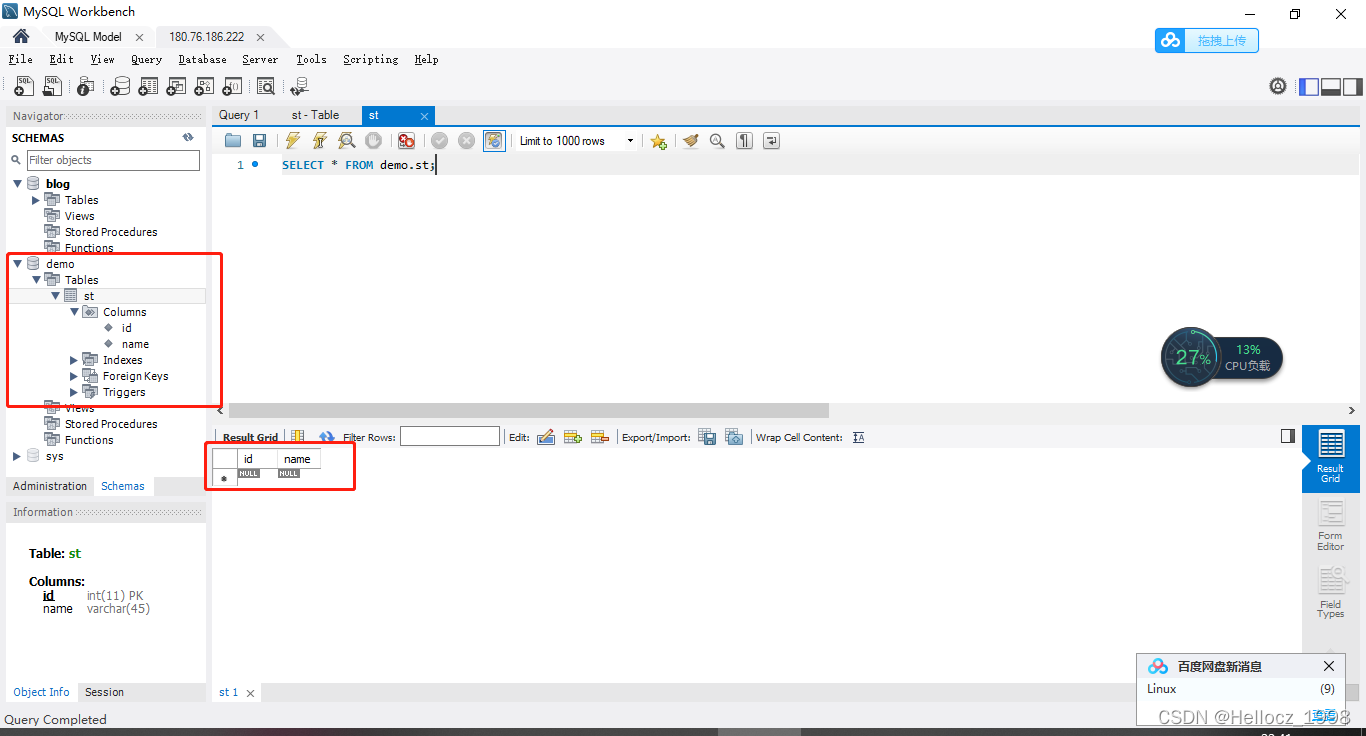The height and width of the screenshot is (736, 1366).
Task: Export the recordset to a file icon
Action: coord(707,437)
